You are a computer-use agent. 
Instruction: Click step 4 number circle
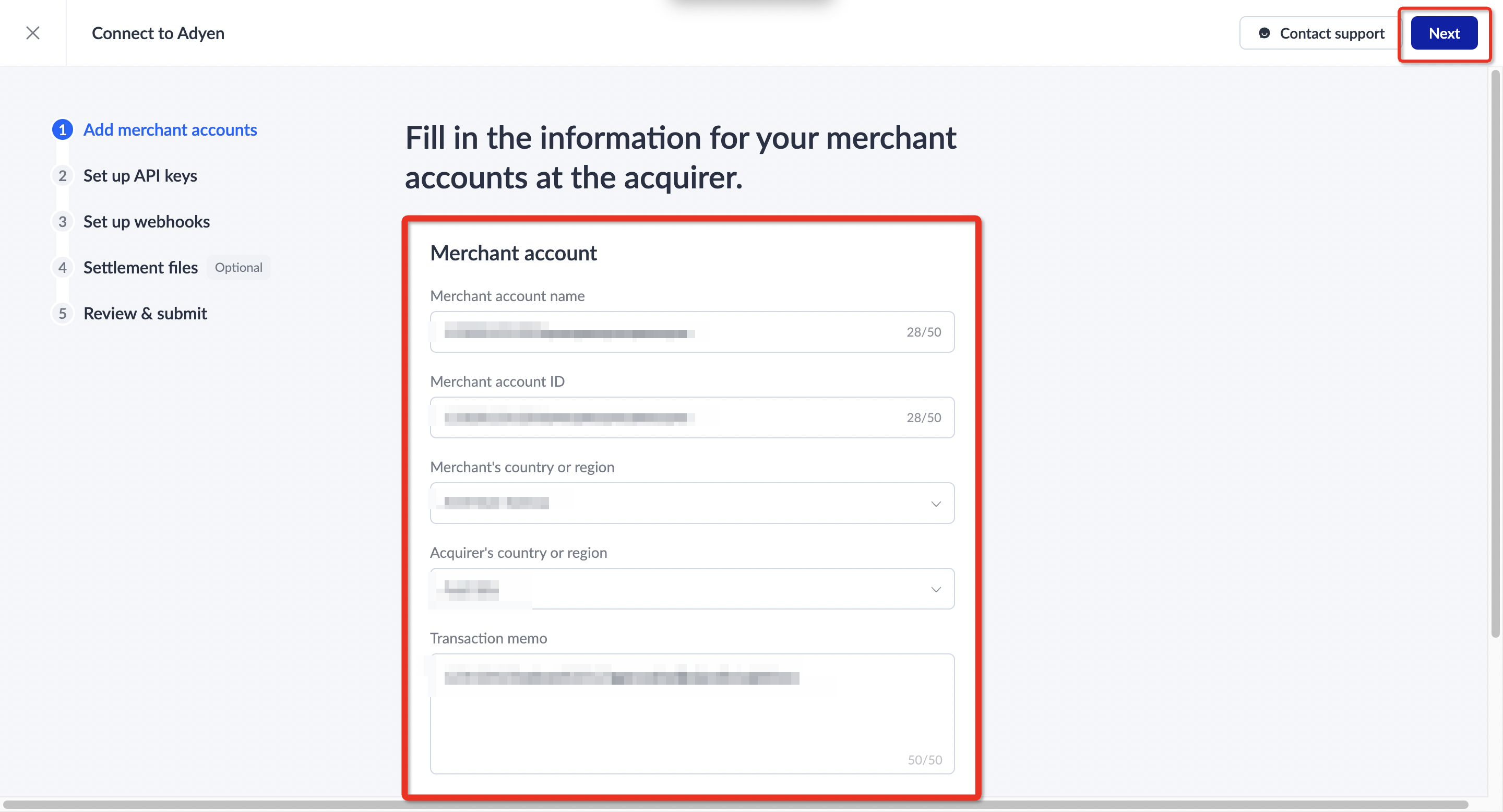63,268
